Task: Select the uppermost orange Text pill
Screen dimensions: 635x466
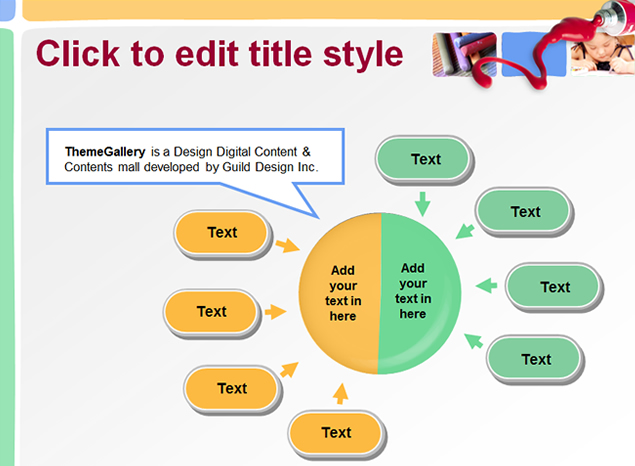Action: click(222, 233)
